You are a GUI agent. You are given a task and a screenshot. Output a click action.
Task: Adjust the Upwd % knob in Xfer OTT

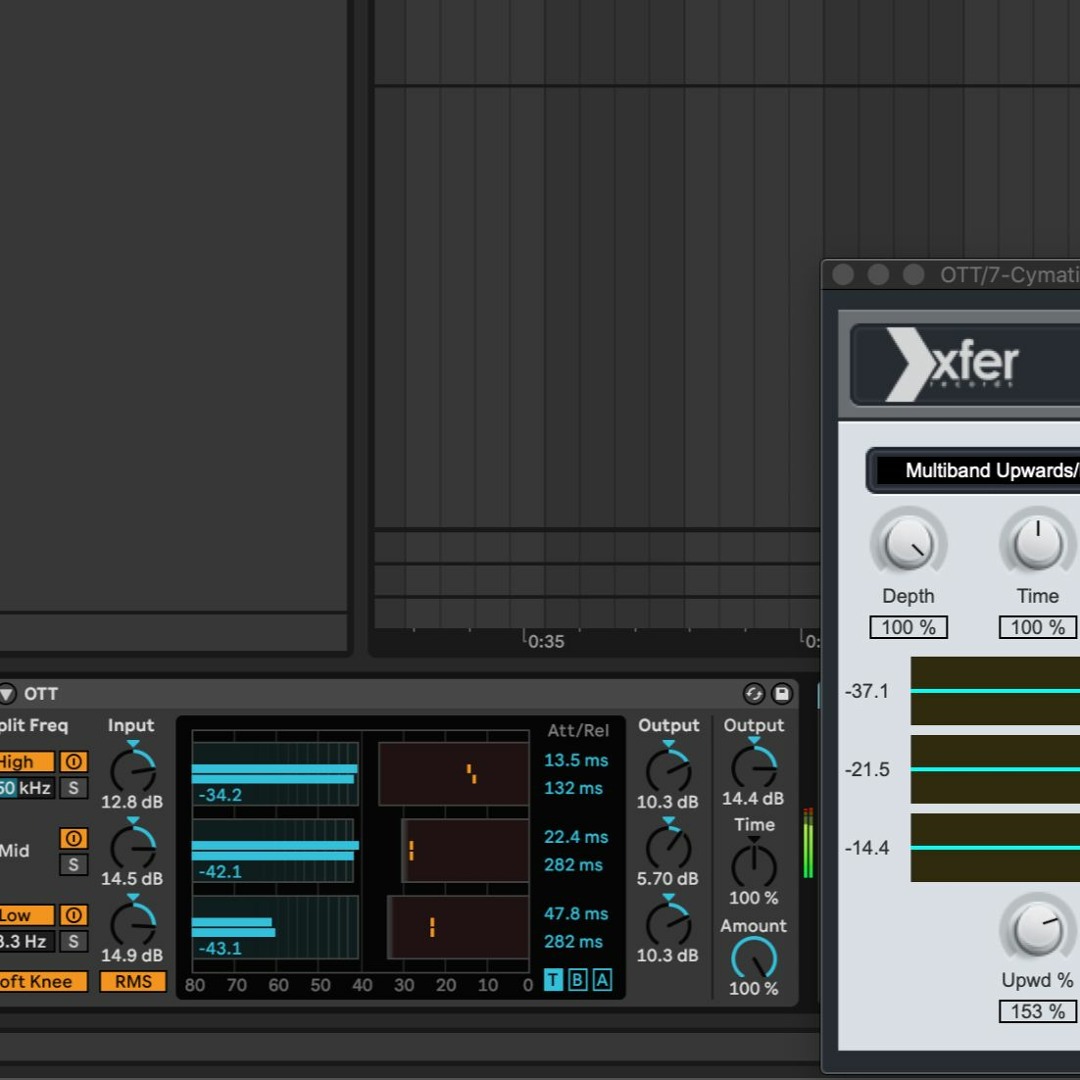(x=1038, y=928)
